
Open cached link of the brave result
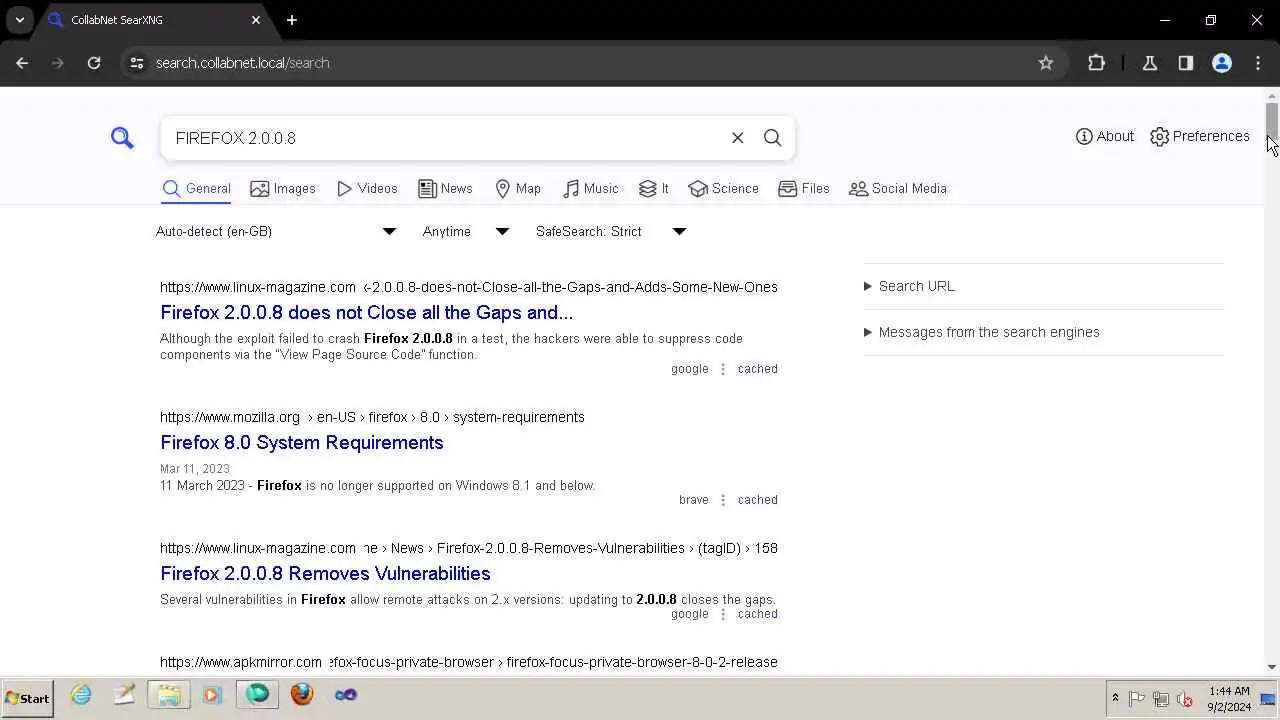point(757,500)
